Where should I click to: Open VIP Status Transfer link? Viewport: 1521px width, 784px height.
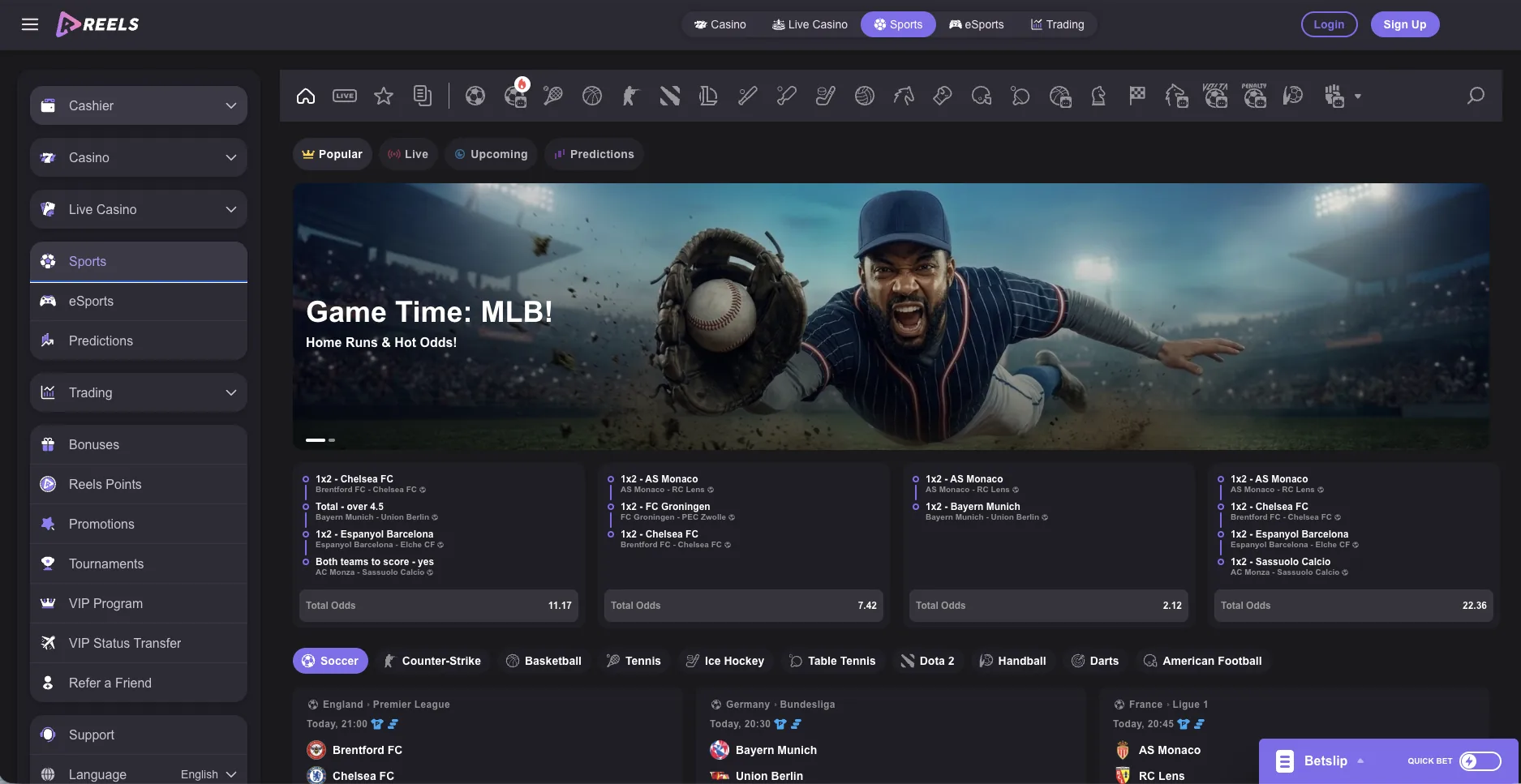139,643
